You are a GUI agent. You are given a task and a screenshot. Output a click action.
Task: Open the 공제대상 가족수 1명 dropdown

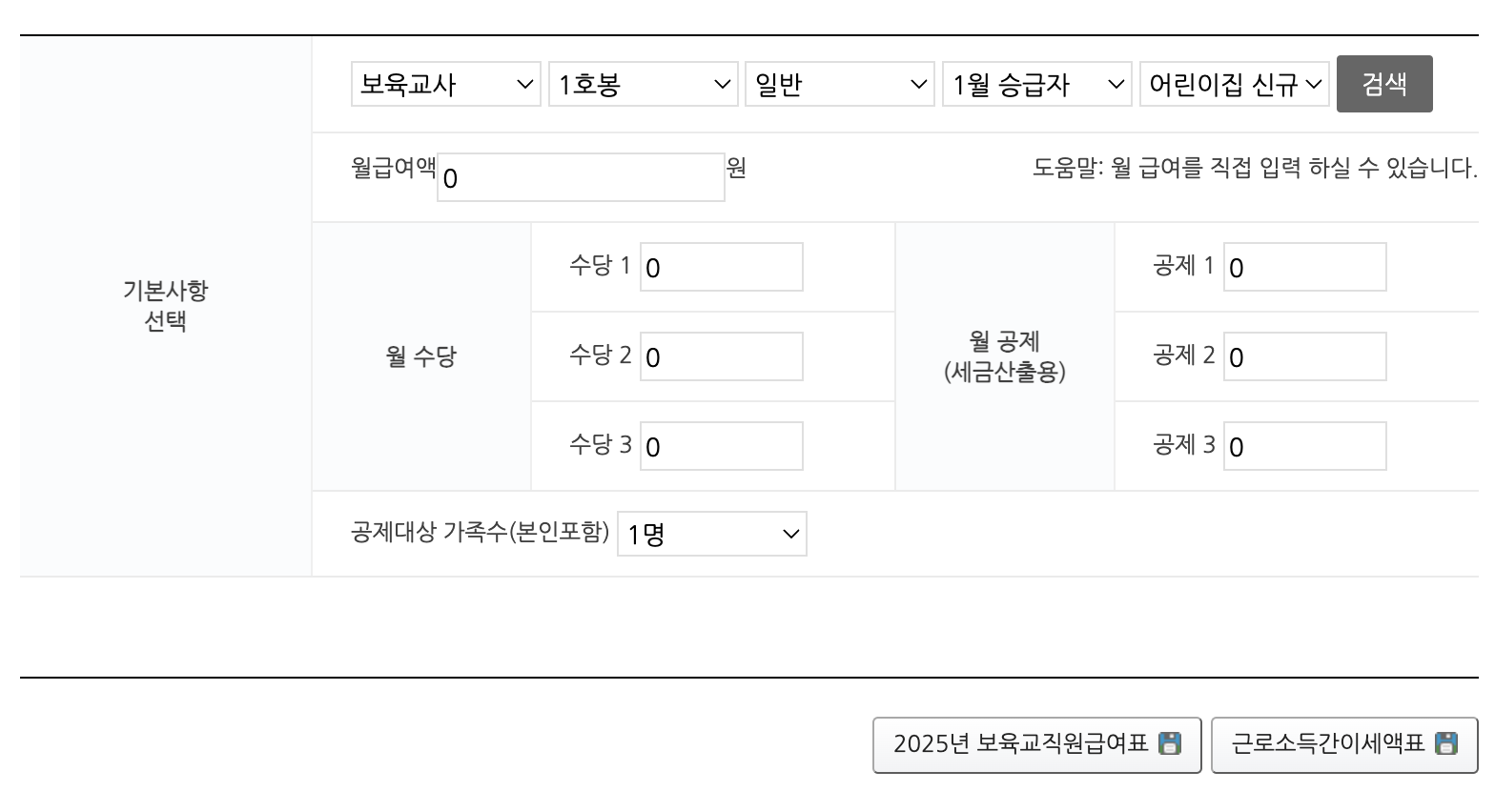pyautogui.click(x=710, y=534)
